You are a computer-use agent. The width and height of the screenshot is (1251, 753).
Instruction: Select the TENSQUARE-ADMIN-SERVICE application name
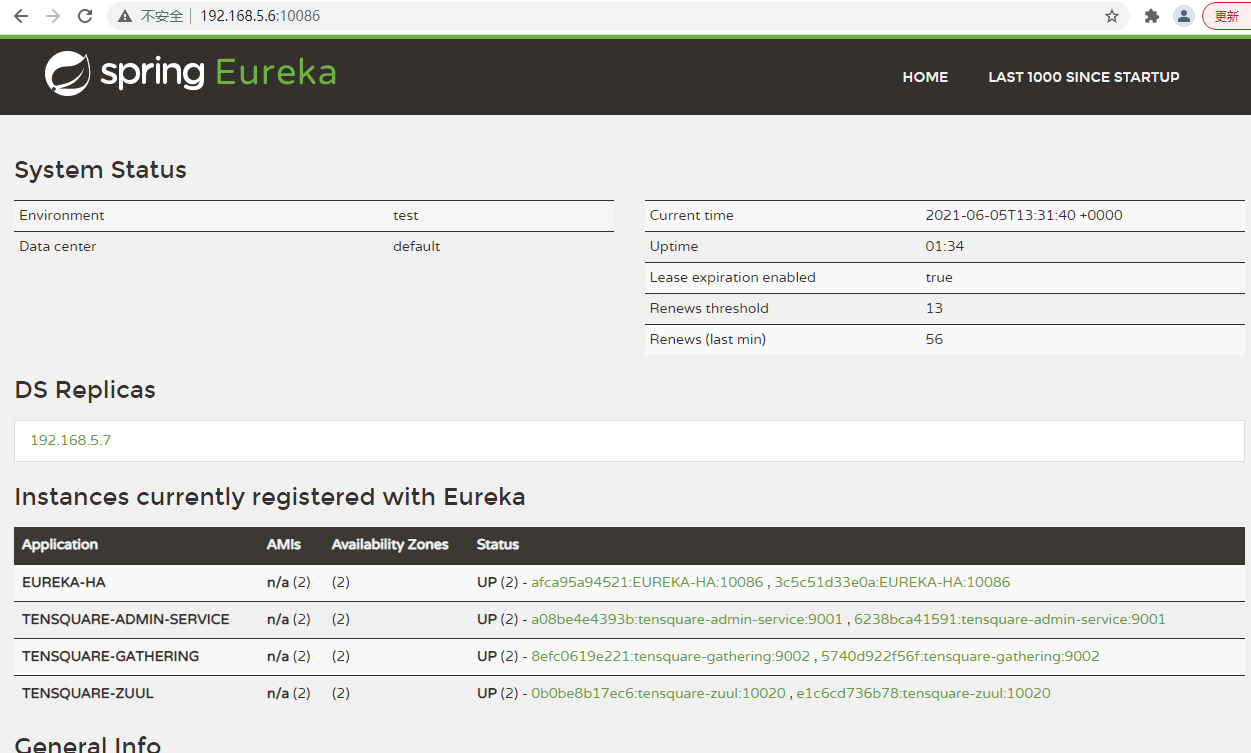click(126, 619)
